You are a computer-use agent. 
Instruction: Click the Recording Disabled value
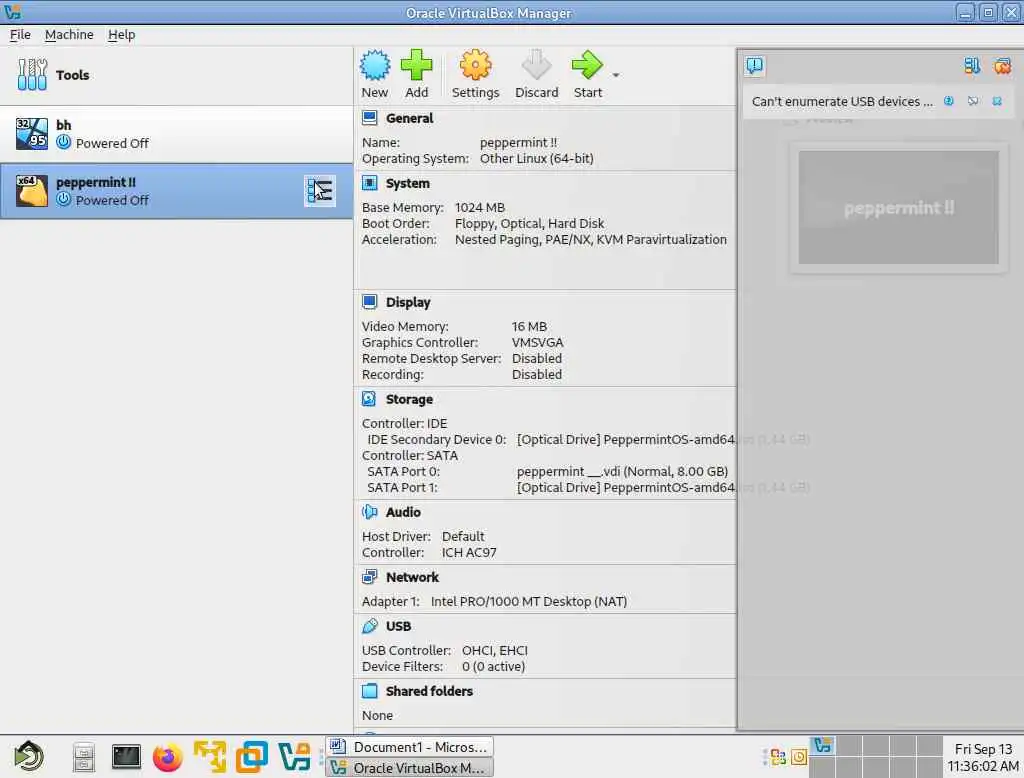(x=536, y=375)
